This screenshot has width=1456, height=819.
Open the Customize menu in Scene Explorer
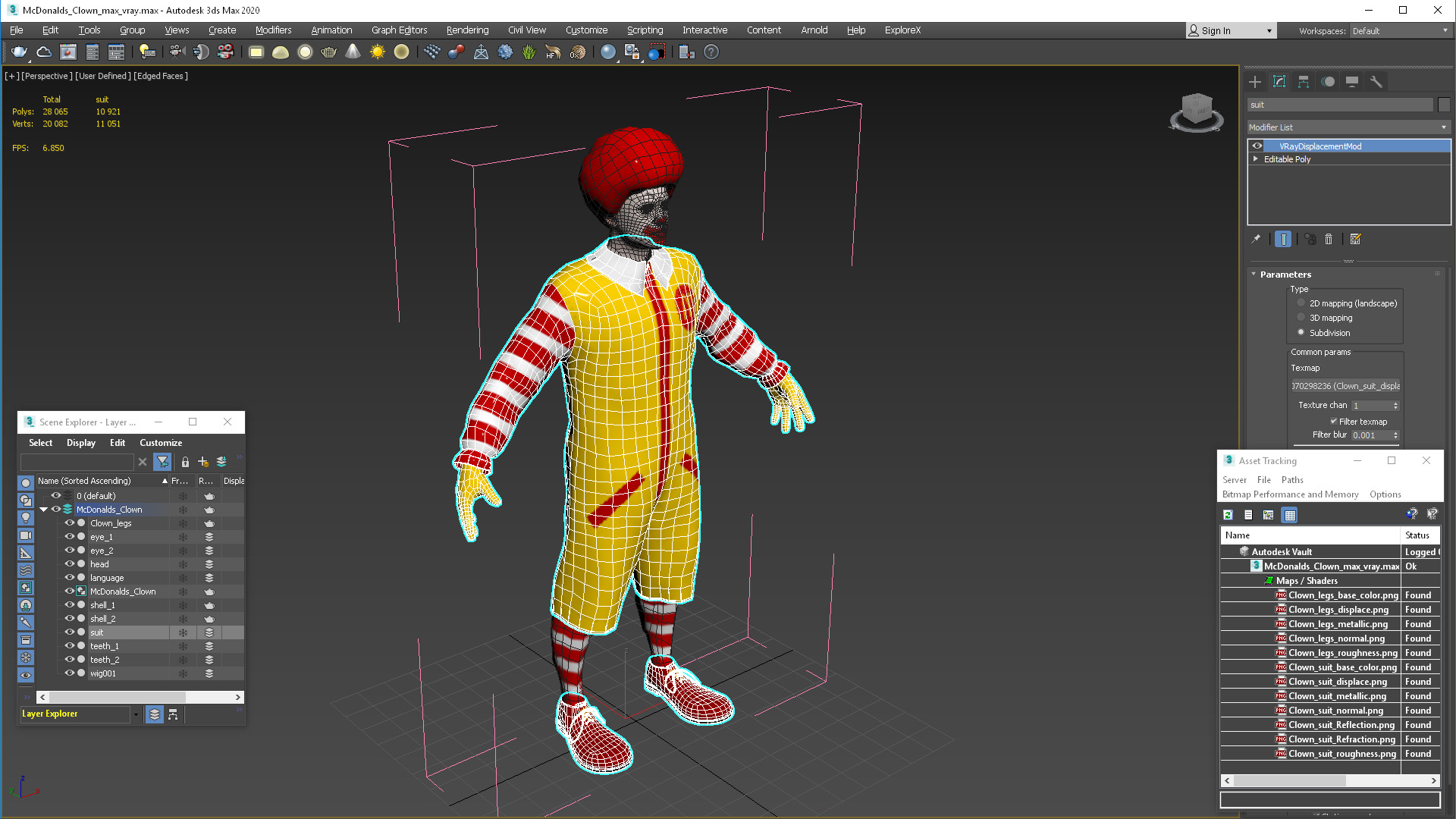coord(161,443)
